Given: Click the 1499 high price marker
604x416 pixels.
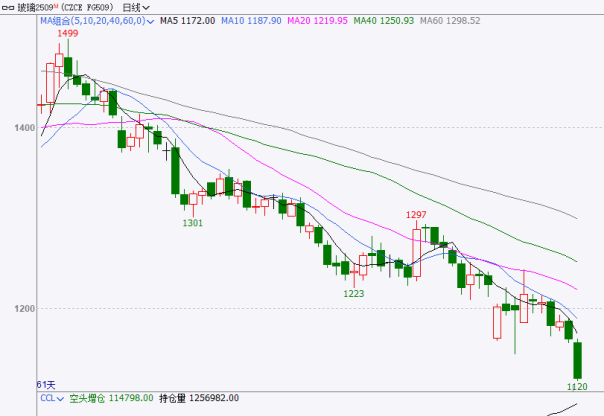Looking at the screenshot, I should point(68,34).
